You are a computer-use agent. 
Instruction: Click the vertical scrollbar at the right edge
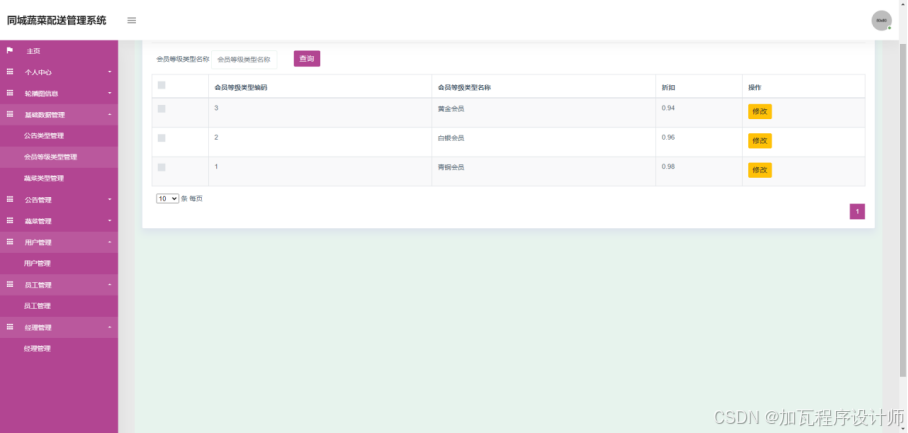[x=903, y=208]
